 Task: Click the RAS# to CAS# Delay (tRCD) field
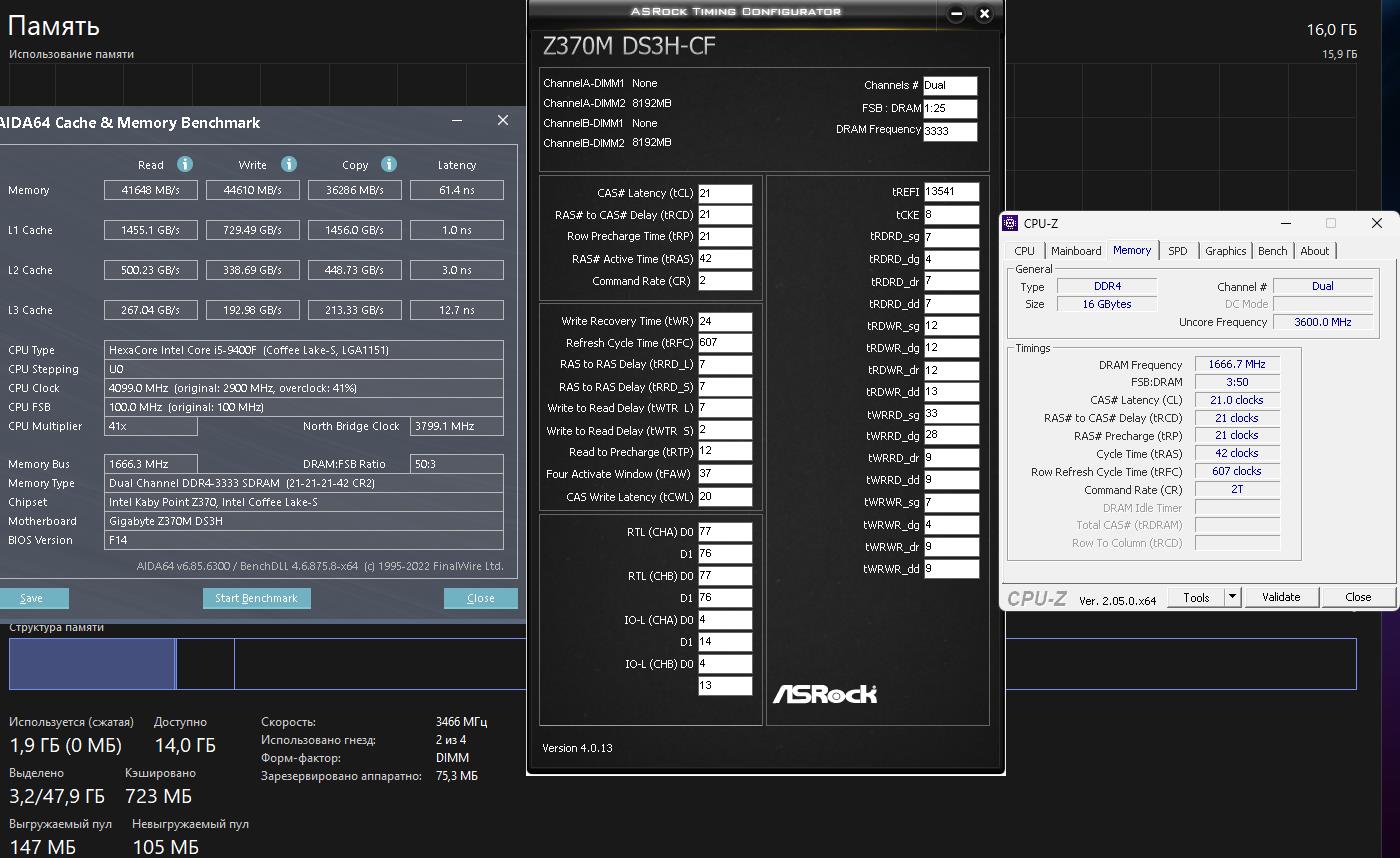click(x=724, y=215)
